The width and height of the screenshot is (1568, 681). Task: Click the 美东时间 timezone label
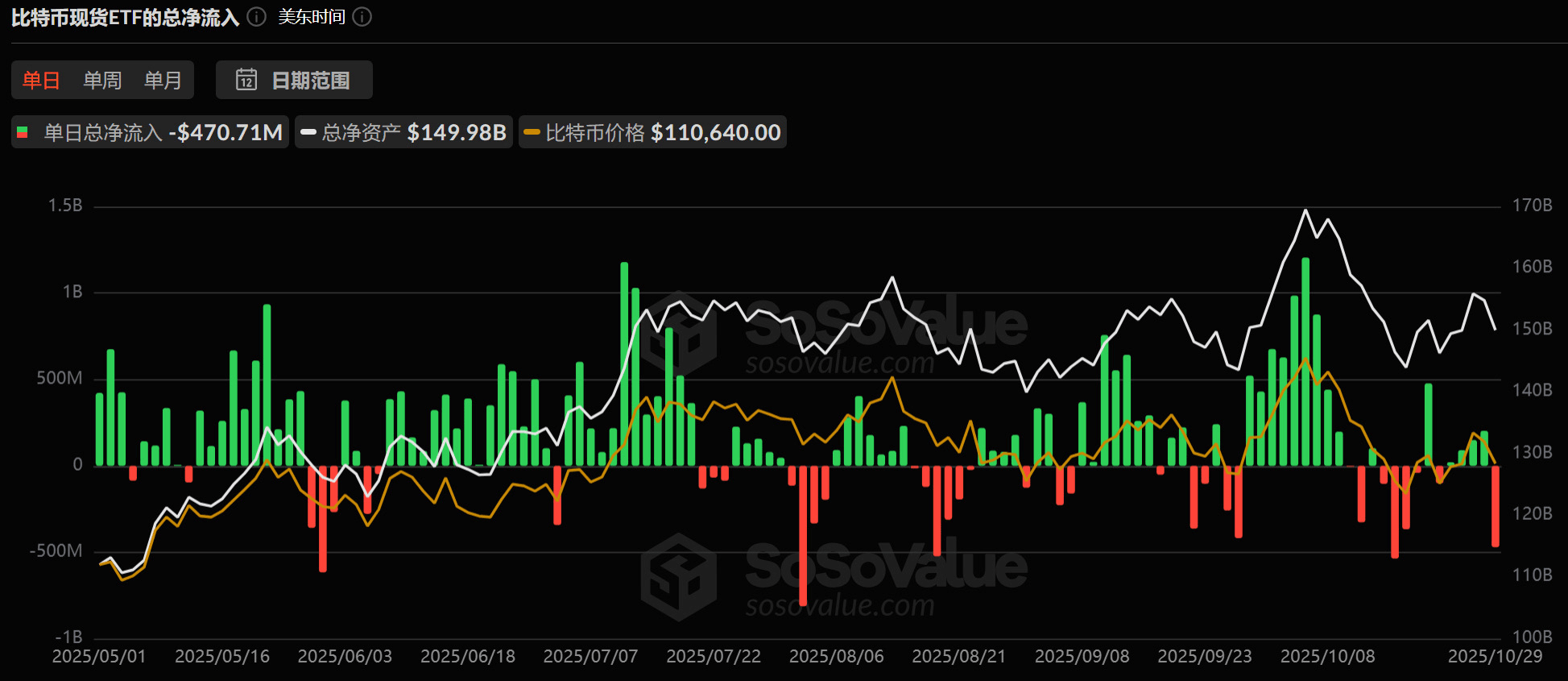312,17
